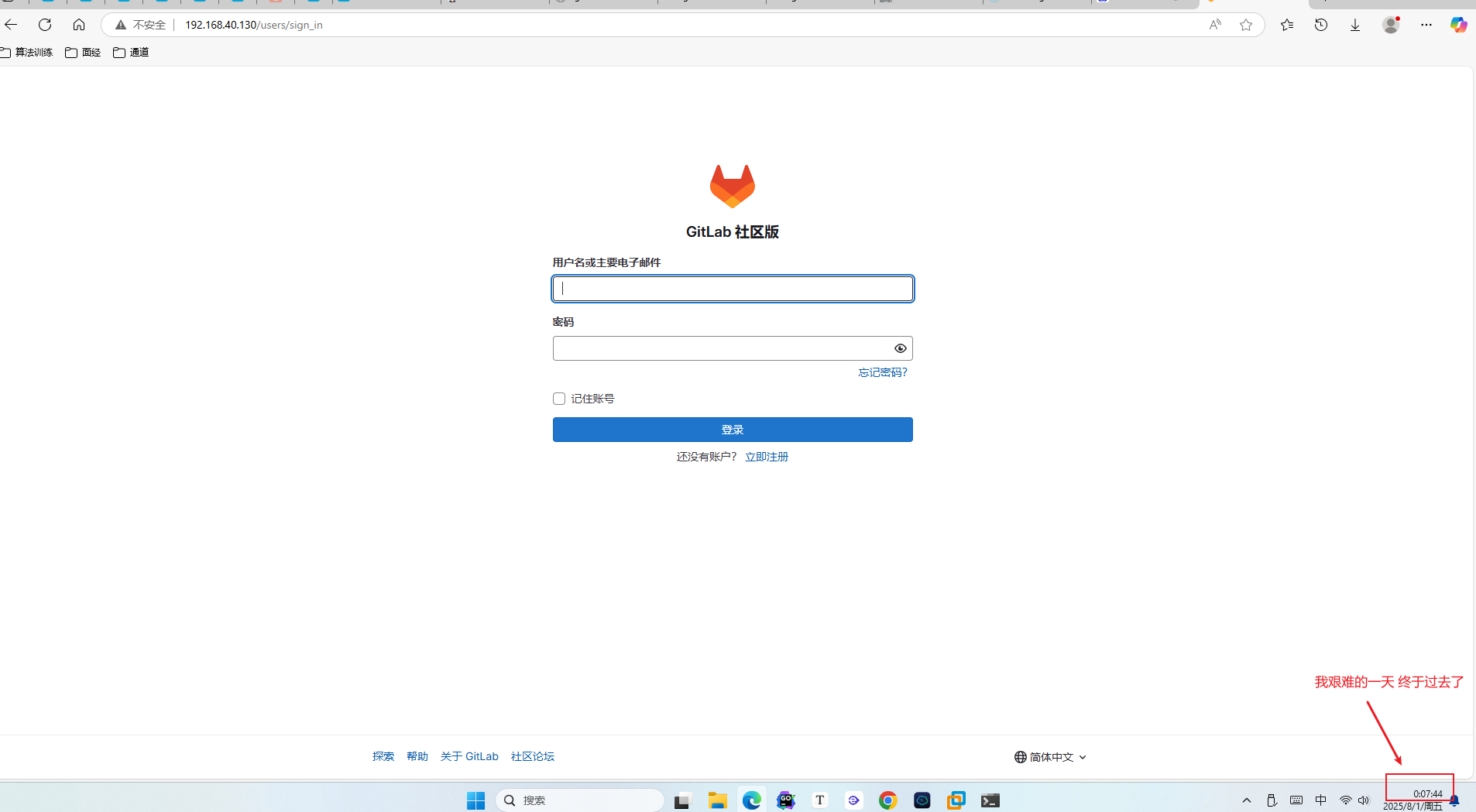Screen dimensions: 1476x812
Task: Click the browser back arrow
Action: click(x=11, y=25)
